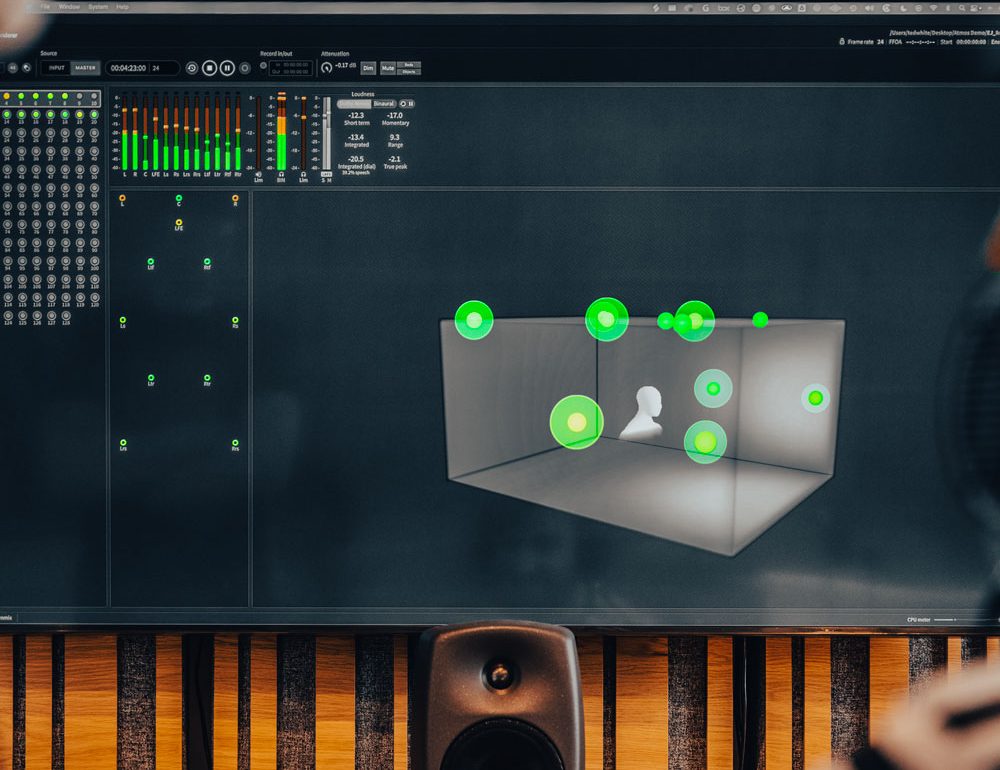Select INPUT as the source
Screen dimensions: 1000x770
click(56, 68)
